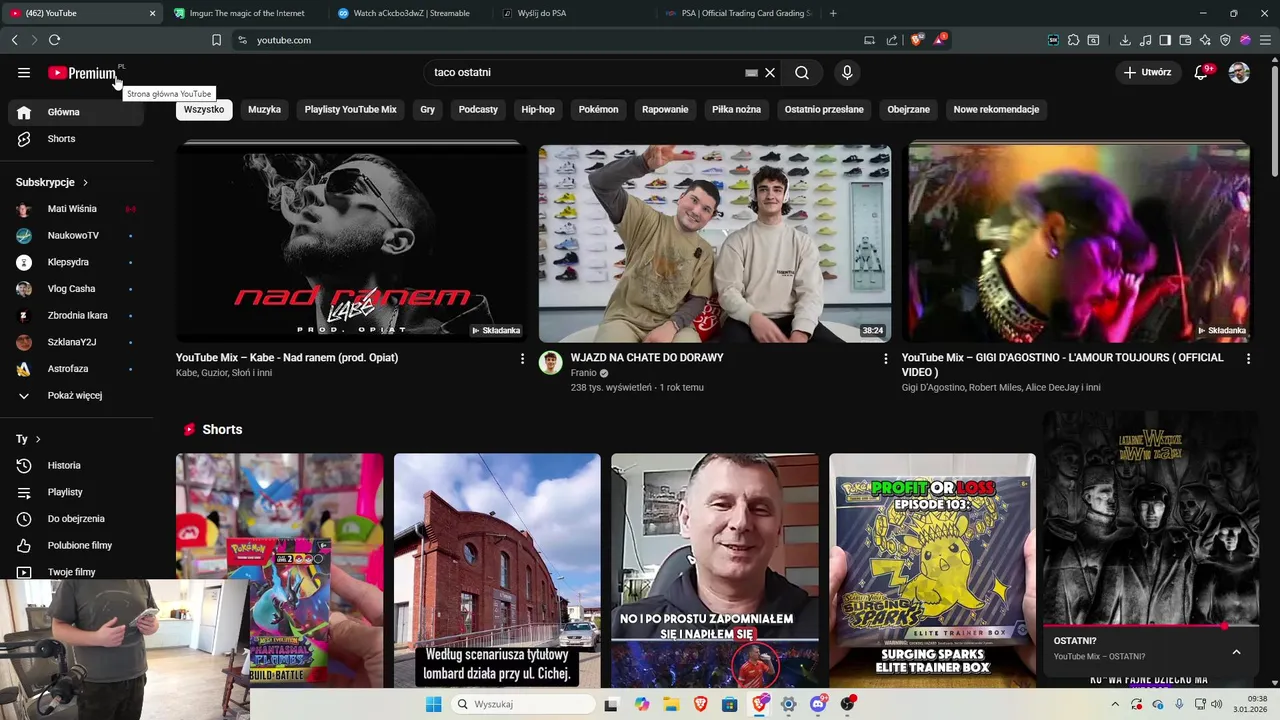Open the Brave VPN shield icon
This screenshot has width=1280, height=720.
[x=1225, y=40]
